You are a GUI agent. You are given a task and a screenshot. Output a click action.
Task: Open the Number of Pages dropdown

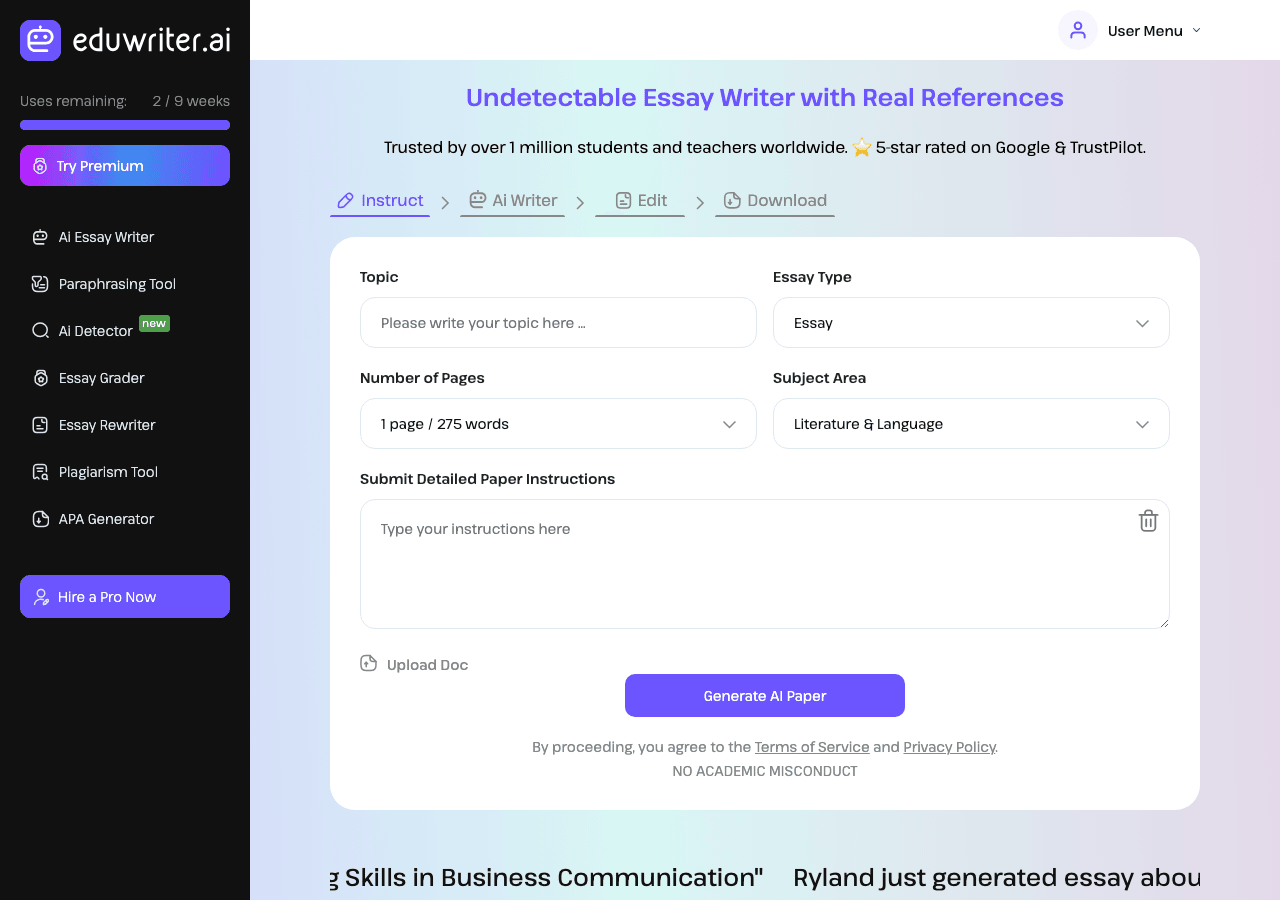point(558,424)
